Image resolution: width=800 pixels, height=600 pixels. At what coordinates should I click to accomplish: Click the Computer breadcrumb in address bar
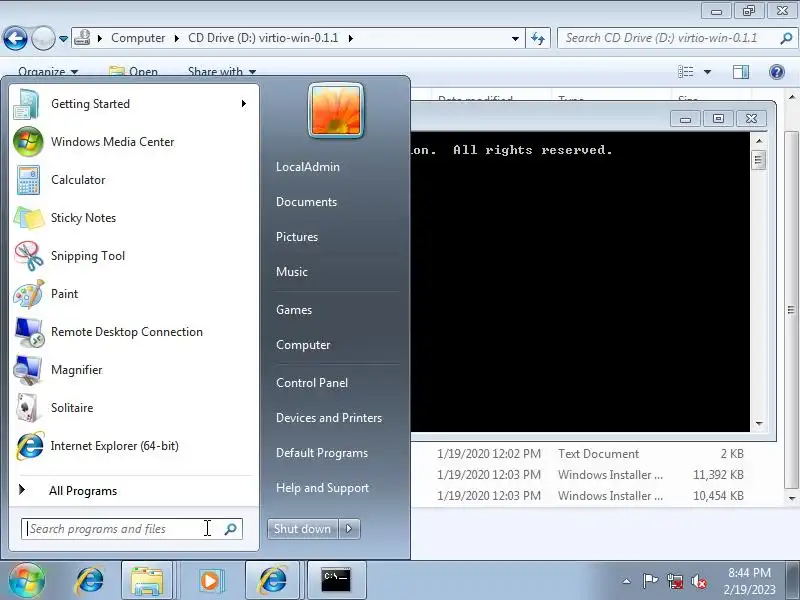[x=138, y=38]
